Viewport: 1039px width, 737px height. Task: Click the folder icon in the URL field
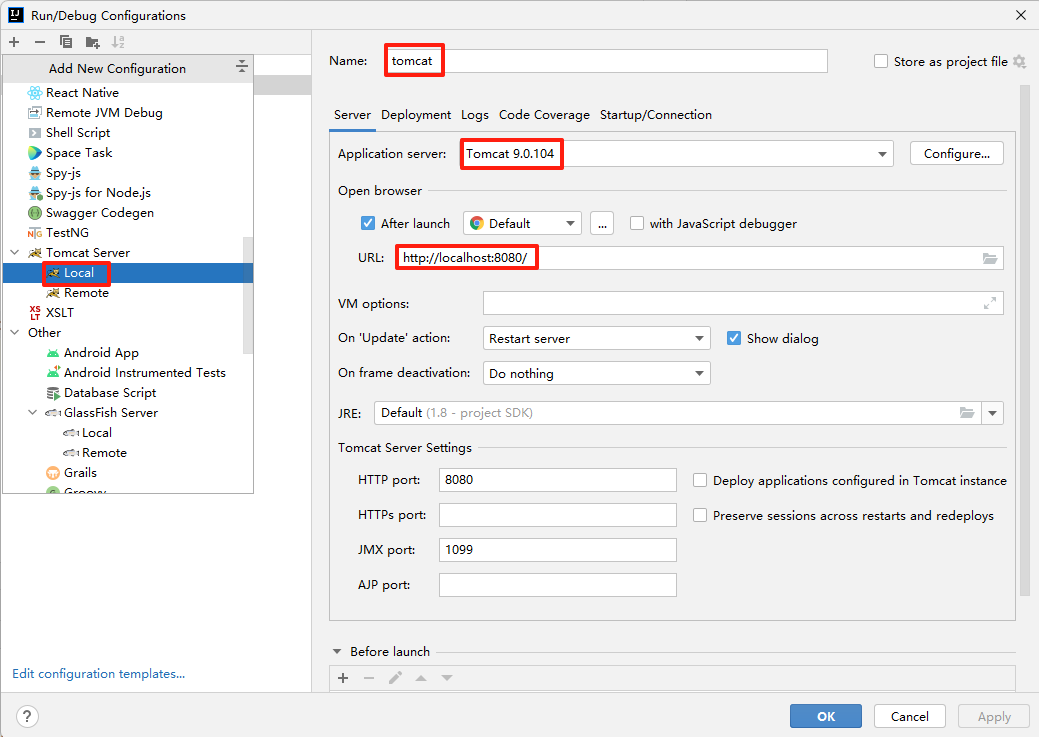tap(989, 258)
